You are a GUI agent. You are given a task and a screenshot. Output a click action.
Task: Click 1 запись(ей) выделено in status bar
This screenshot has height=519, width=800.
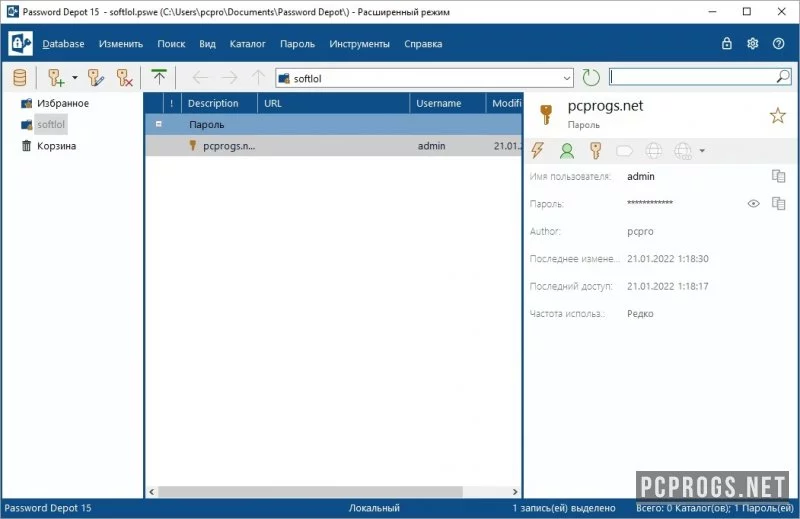(x=564, y=508)
